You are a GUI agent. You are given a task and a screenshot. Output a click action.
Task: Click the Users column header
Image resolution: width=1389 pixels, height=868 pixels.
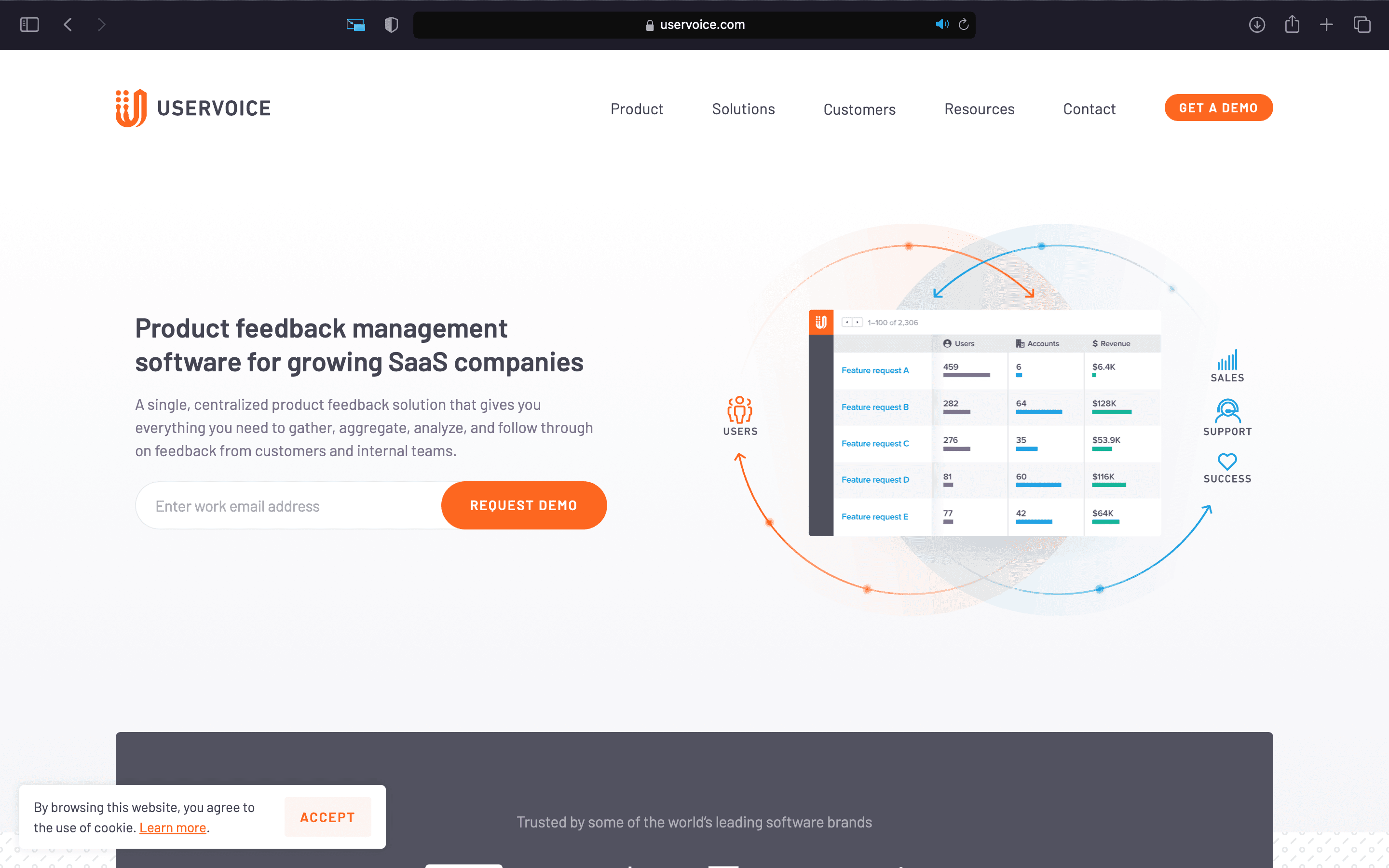[958, 343]
